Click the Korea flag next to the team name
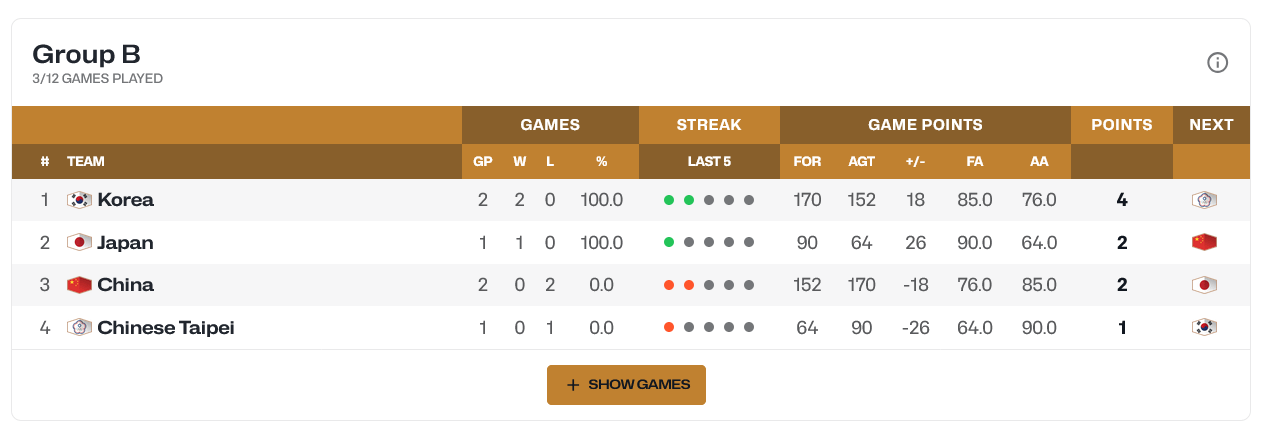 pos(79,200)
